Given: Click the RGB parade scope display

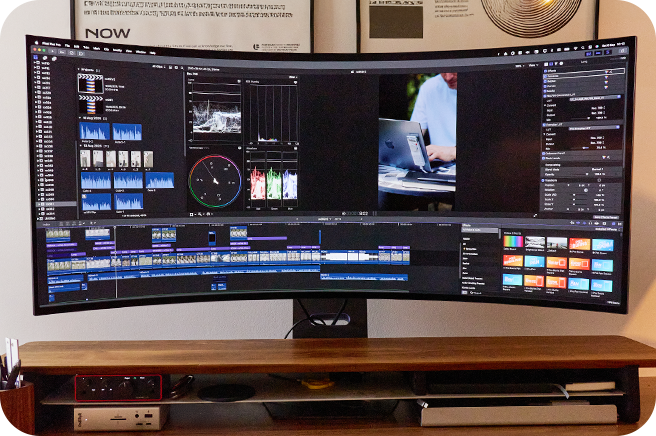Looking at the screenshot, I should click(272, 182).
